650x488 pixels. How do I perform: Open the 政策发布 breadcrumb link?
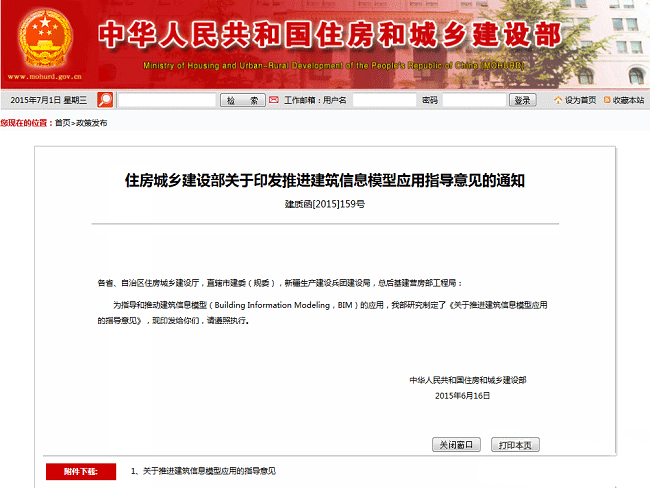[x=92, y=123]
